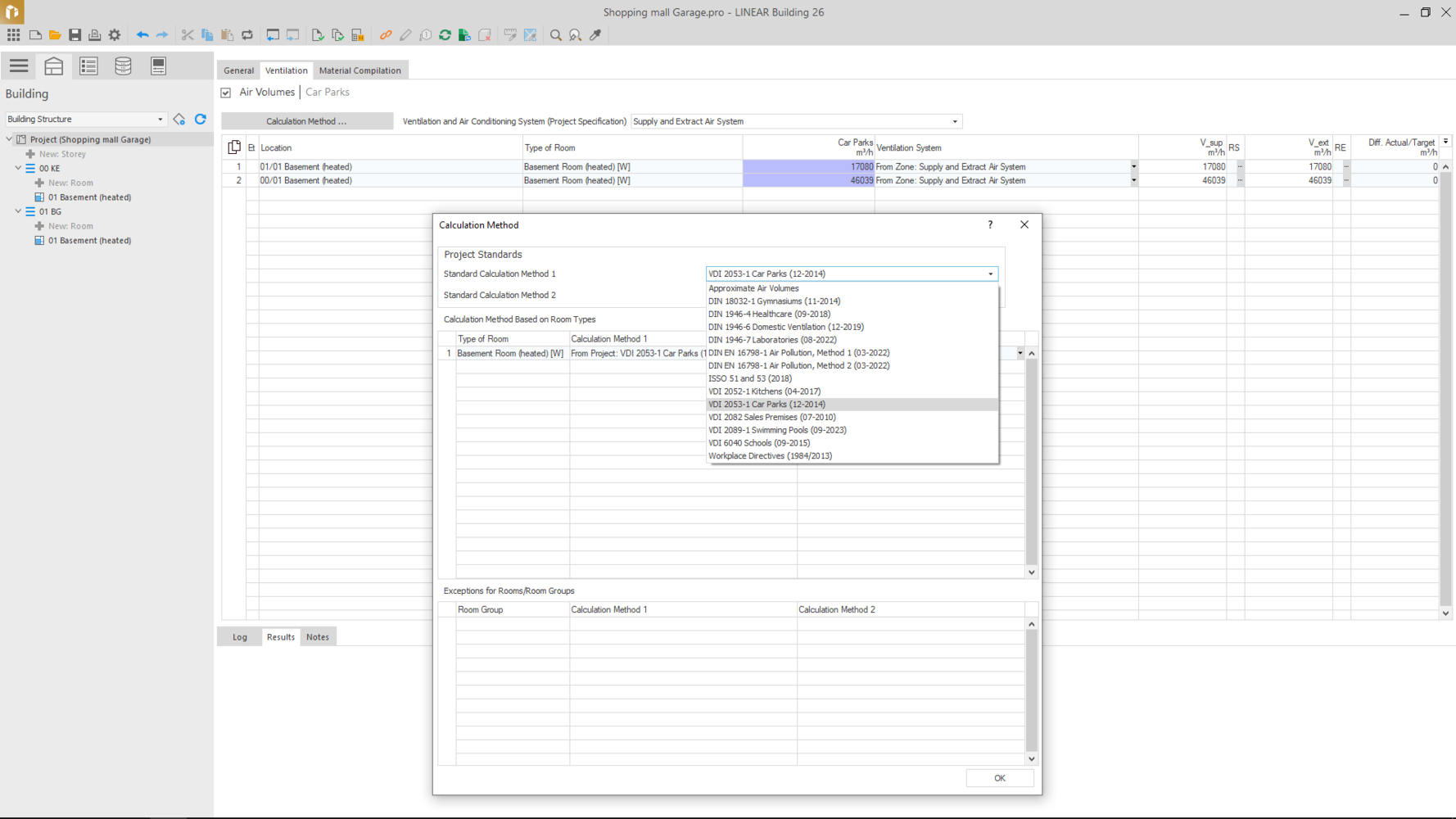Choose DIN 1946-4 Healthcare from list
The height and width of the screenshot is (819, 1456).
[769, 314]
